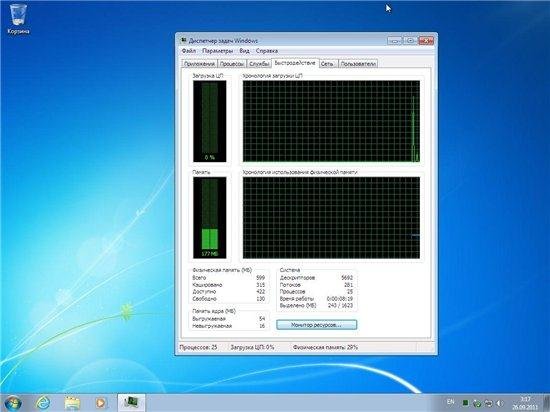This screenshot has height=412, width=550.
Task: Click the Выделено (МБ) label
Action: (x=298, y=305)
